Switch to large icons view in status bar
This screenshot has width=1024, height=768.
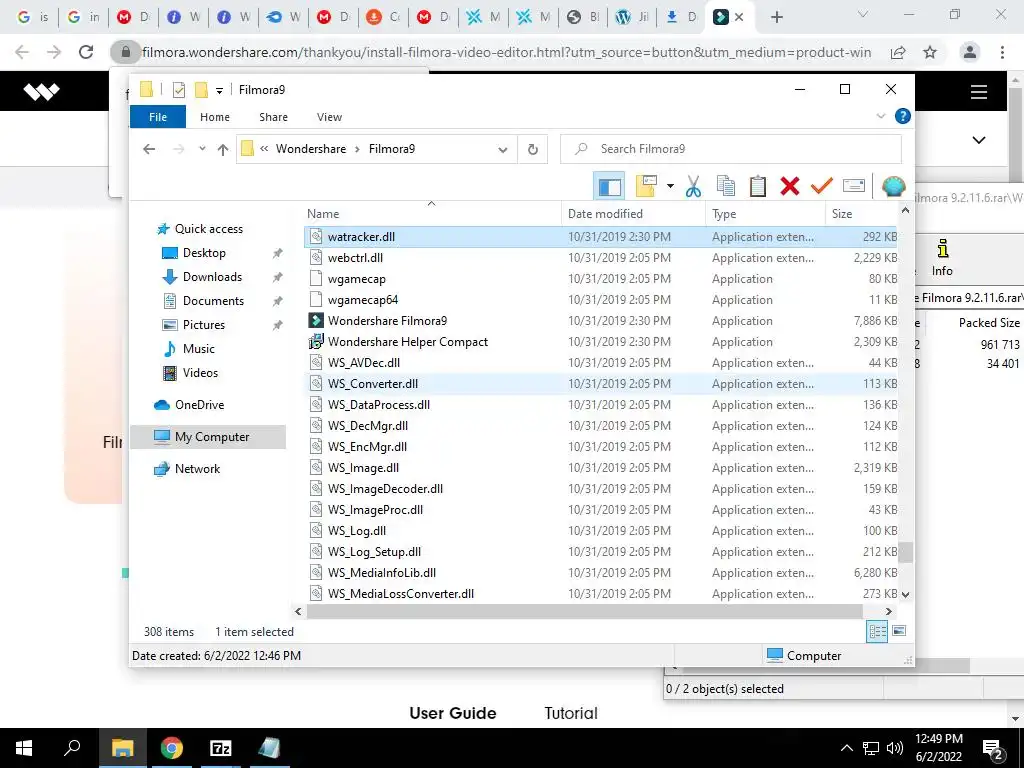899,631
